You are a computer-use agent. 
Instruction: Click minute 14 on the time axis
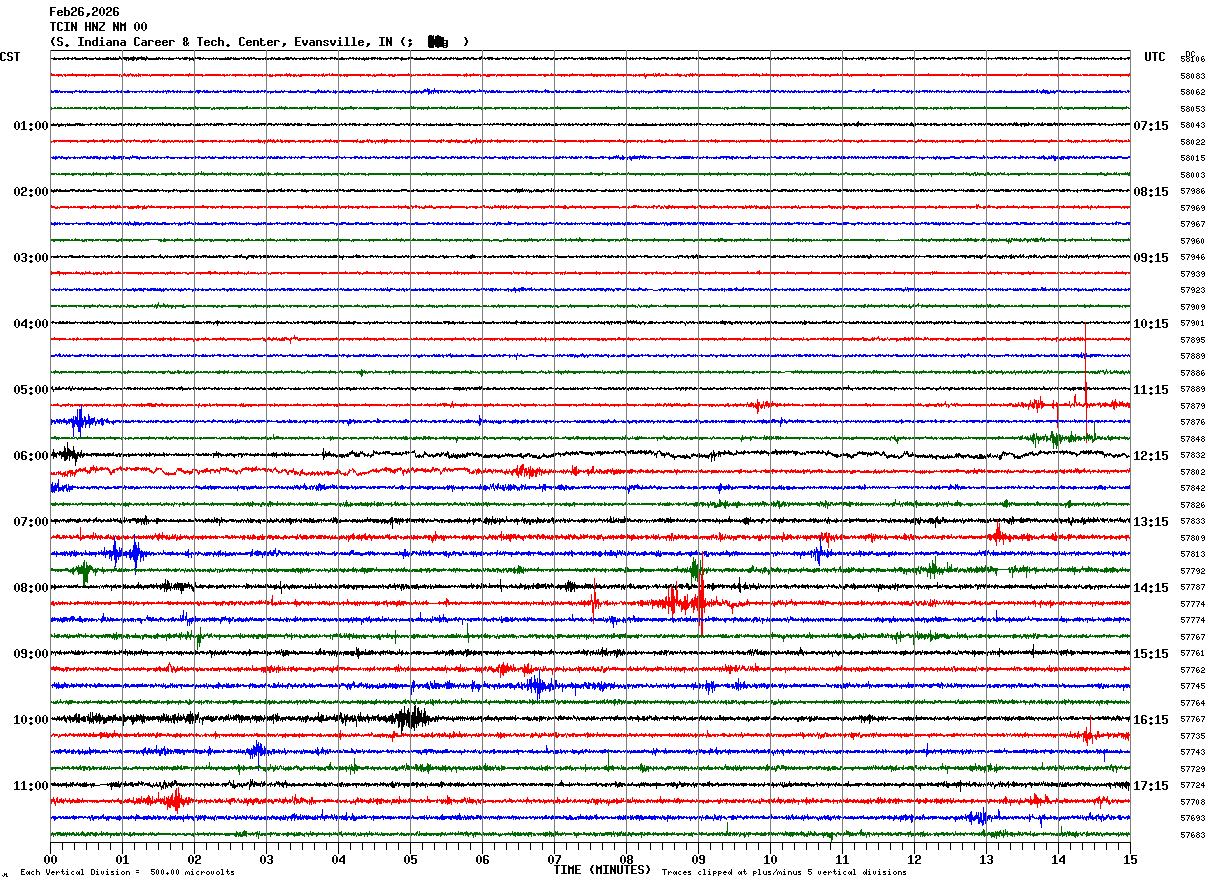pos(1058,859)
